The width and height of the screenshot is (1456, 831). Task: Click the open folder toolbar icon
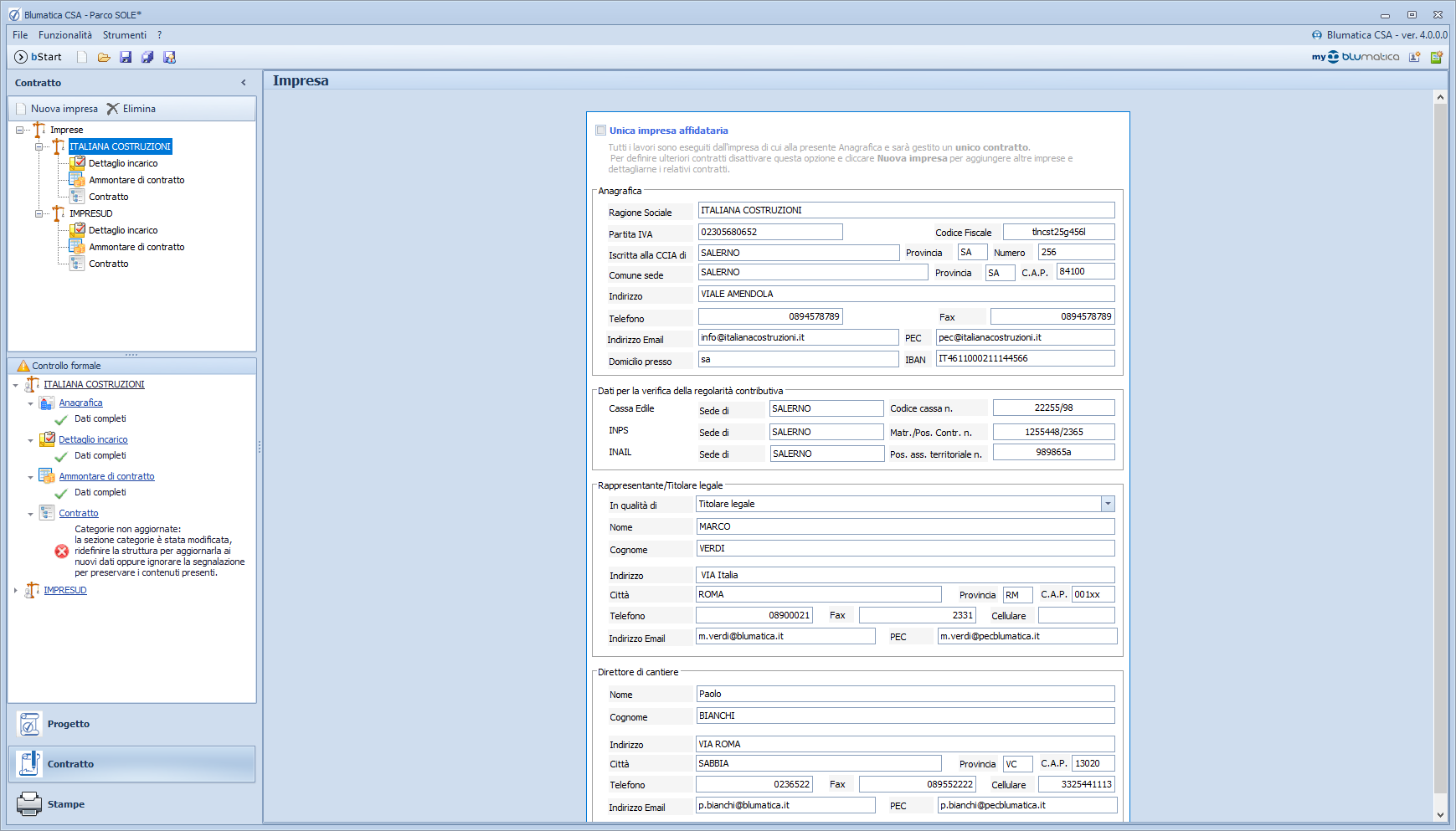coord(104,57)
